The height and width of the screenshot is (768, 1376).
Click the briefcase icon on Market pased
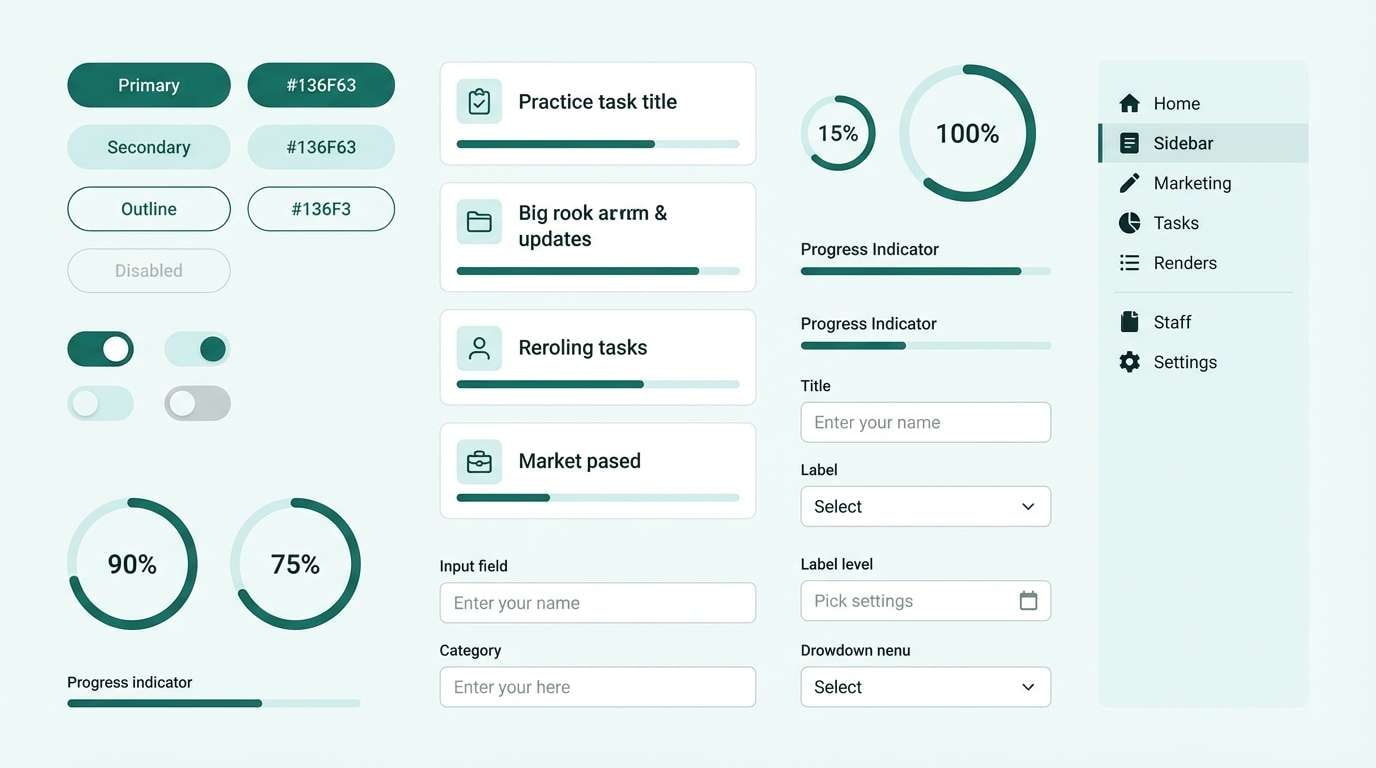(x=479, y=461)
